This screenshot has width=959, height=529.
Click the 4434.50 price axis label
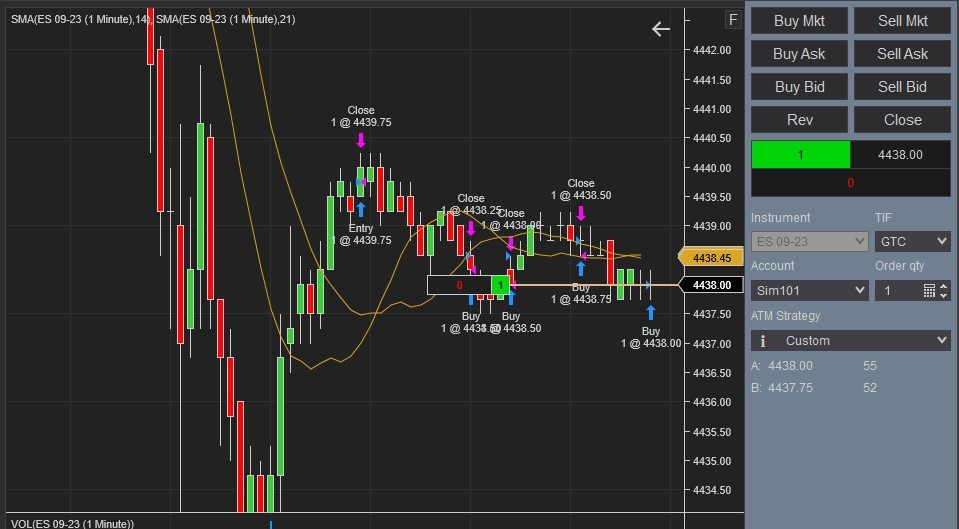(x=712, y=490)
